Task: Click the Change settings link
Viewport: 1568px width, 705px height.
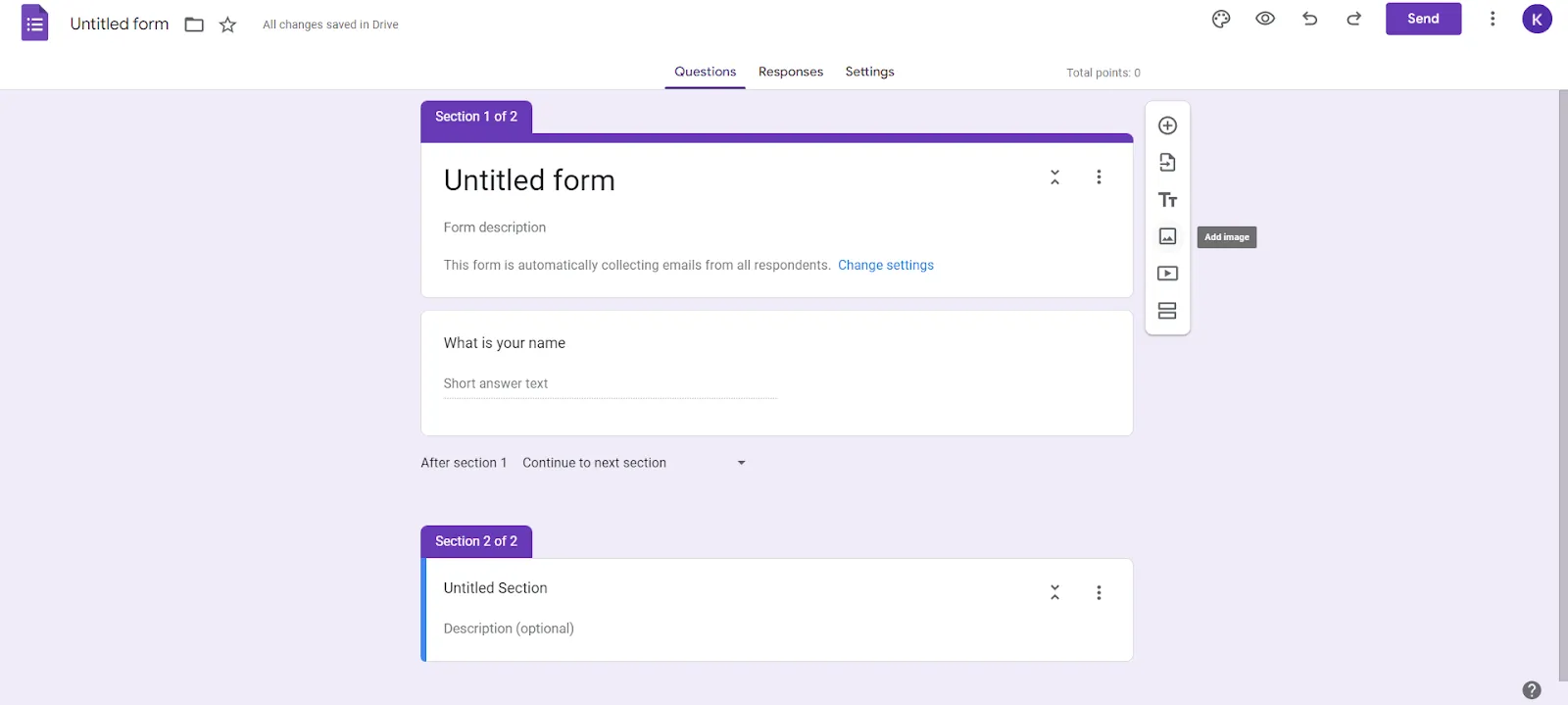Action: (x=886, y=265)
